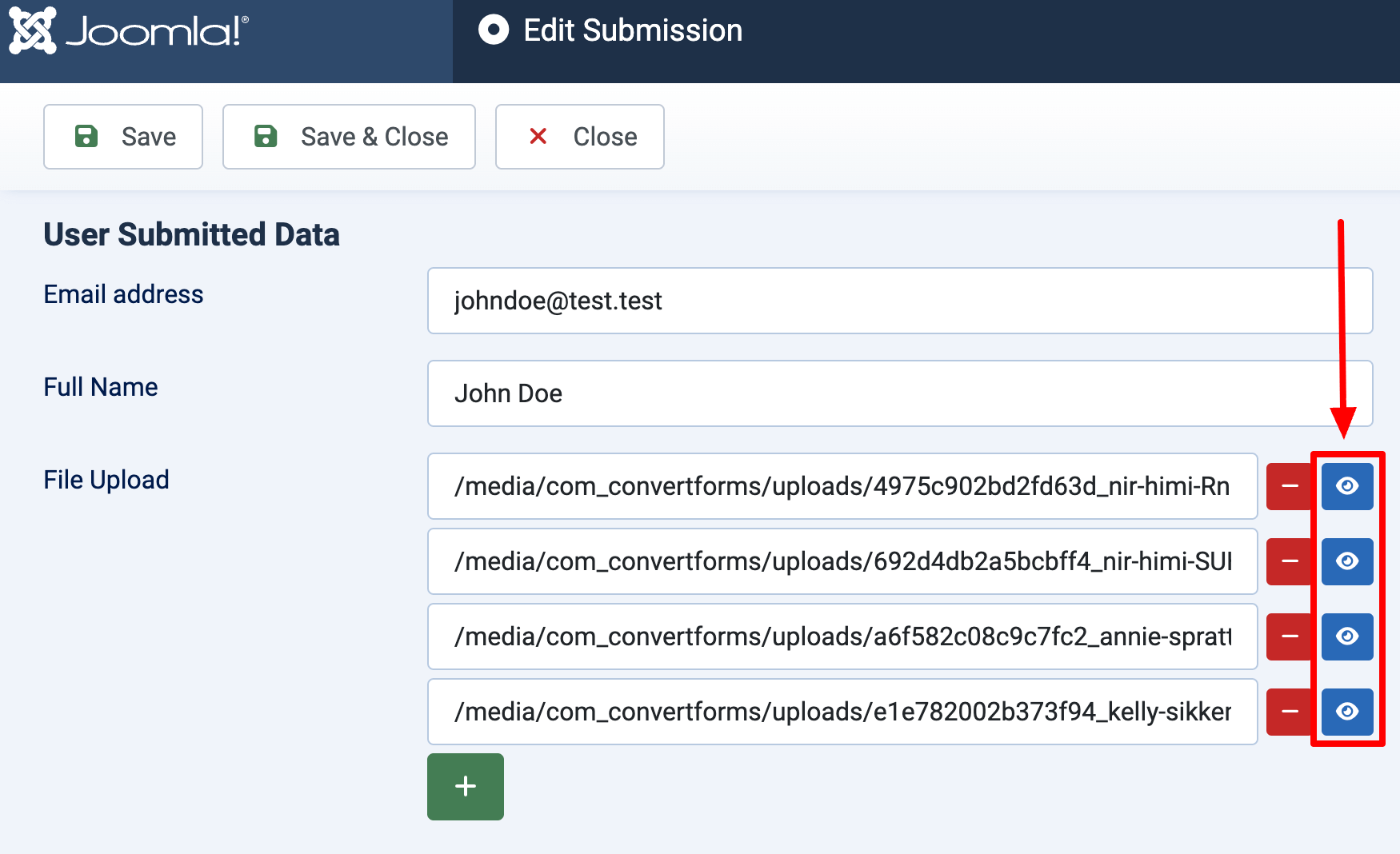
Task: Click the Full Name label
Action: point(101,387)
